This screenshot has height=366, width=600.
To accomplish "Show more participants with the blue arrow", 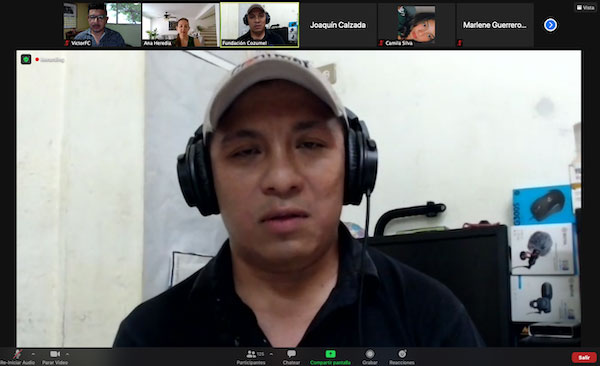I will 550,25.
